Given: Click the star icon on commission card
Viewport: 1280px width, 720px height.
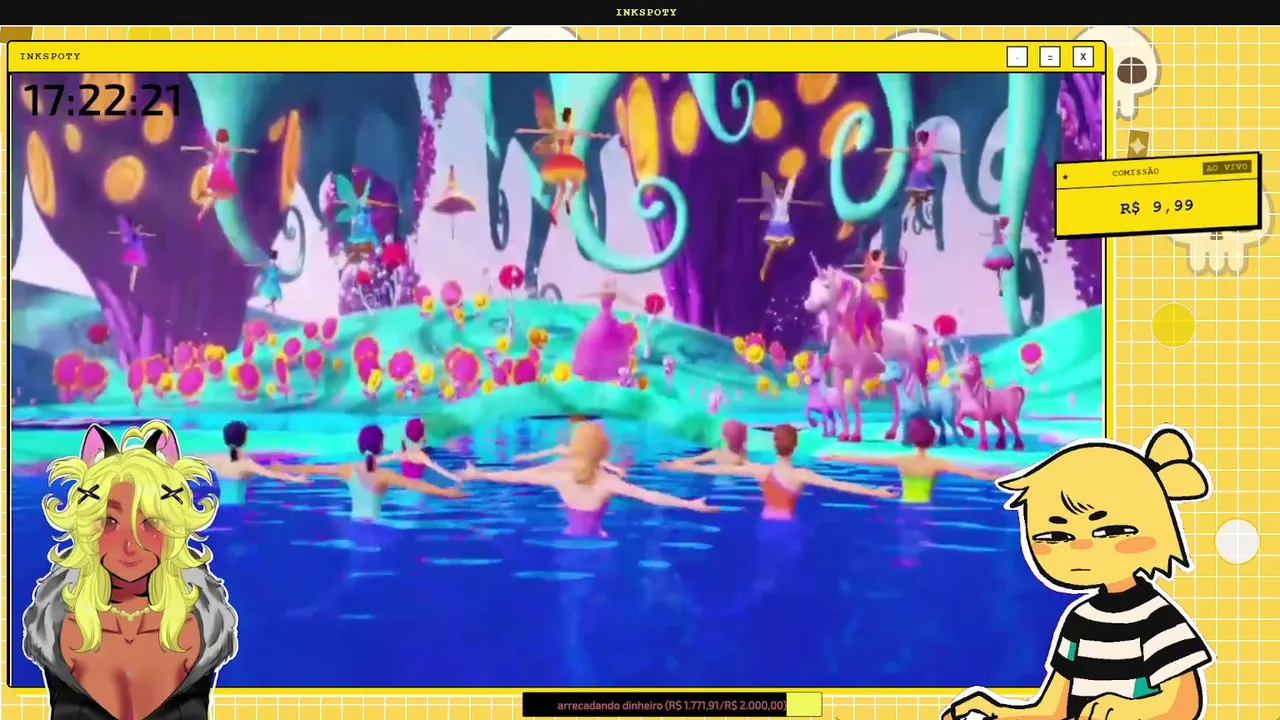Looking at the screenshot, I should click(1066, 177).
